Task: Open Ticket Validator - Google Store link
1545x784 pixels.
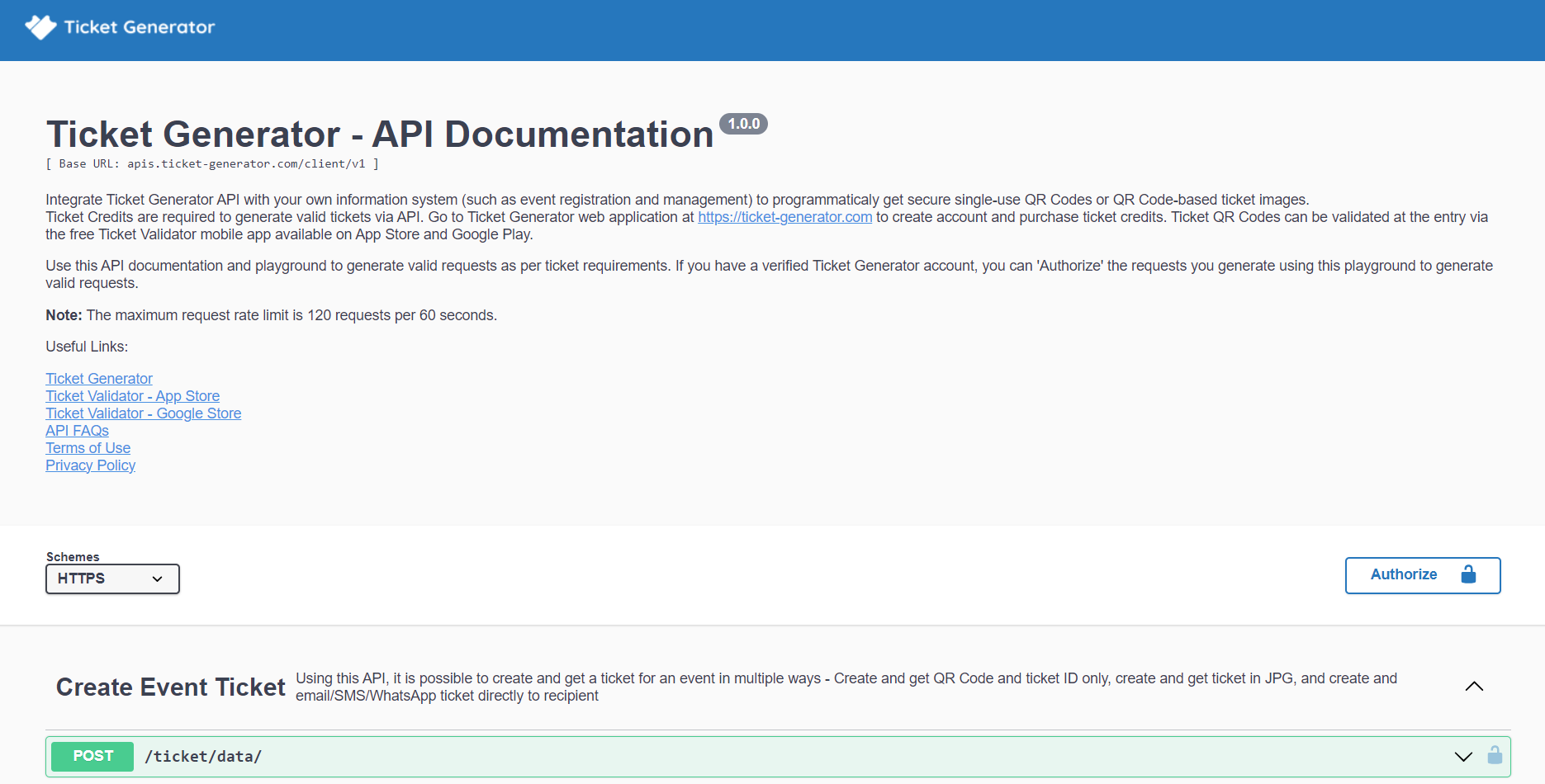Action: coord(144,413)
